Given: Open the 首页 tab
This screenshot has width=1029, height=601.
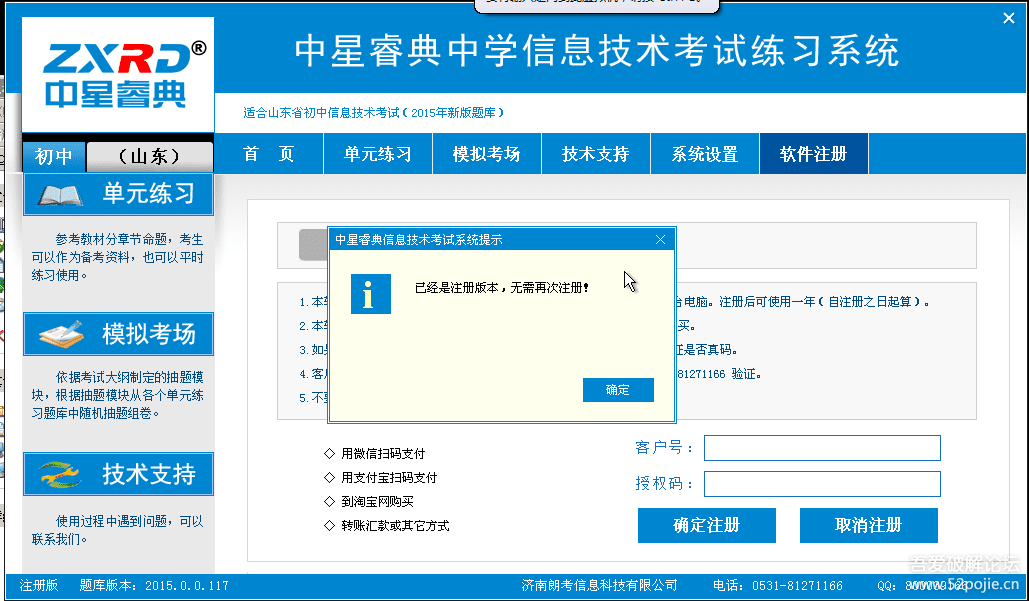Looking at the screenshot, I should (269, 154).
